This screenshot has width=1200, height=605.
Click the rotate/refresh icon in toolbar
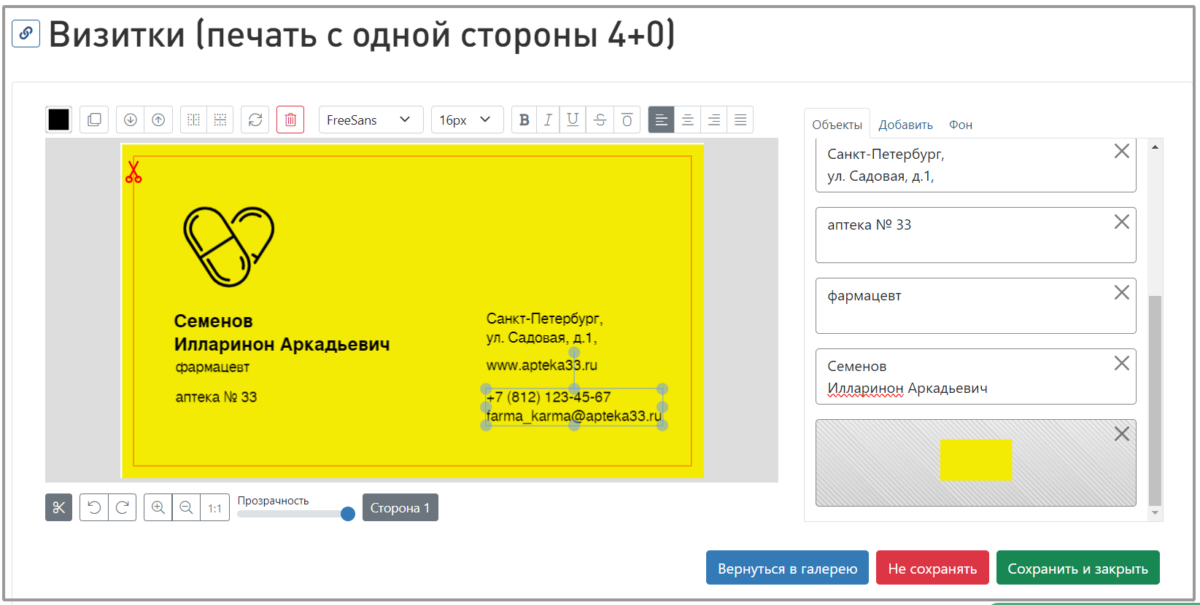[x=255, y=120]
